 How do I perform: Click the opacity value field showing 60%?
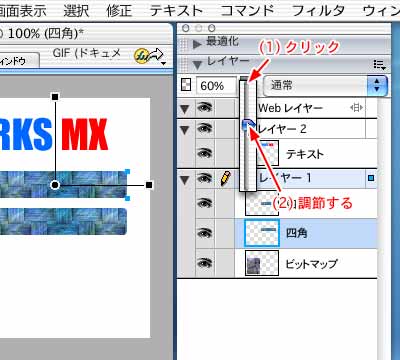pyautogui.click(x=216, y=86)
